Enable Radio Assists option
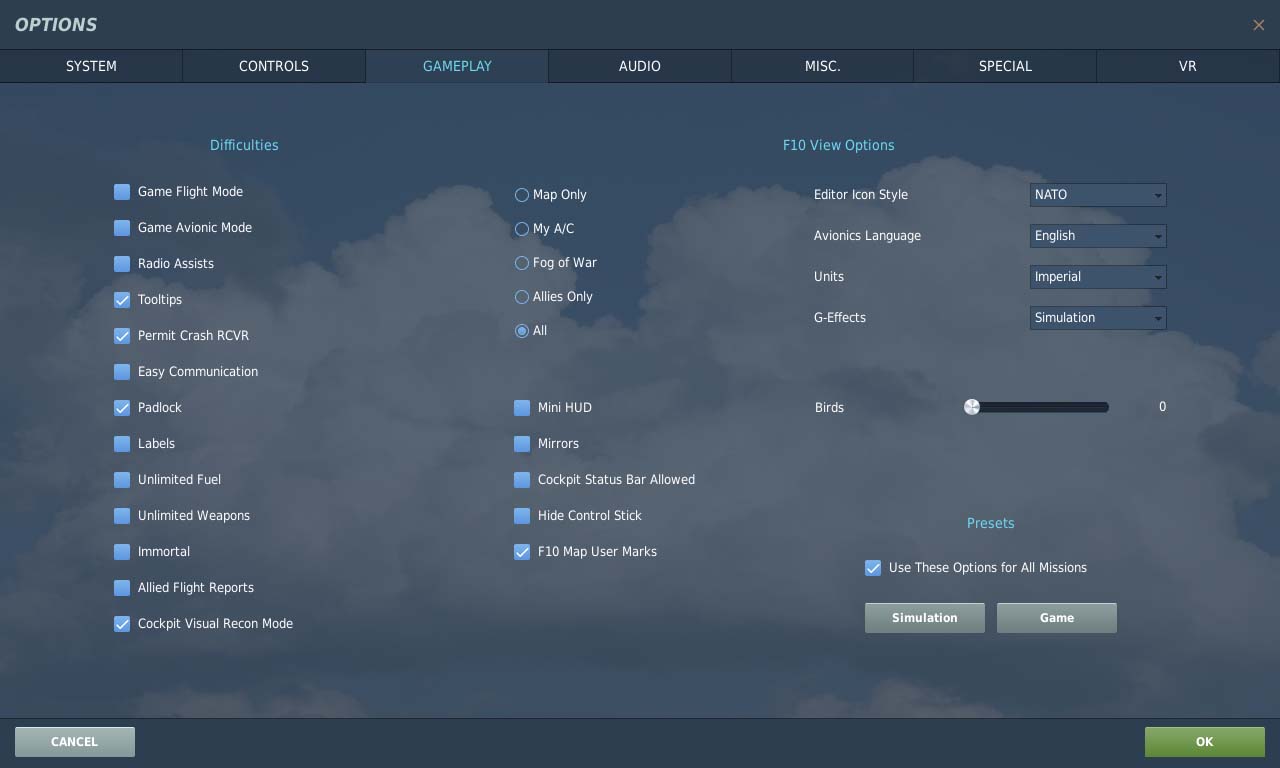 click(122, 264)
